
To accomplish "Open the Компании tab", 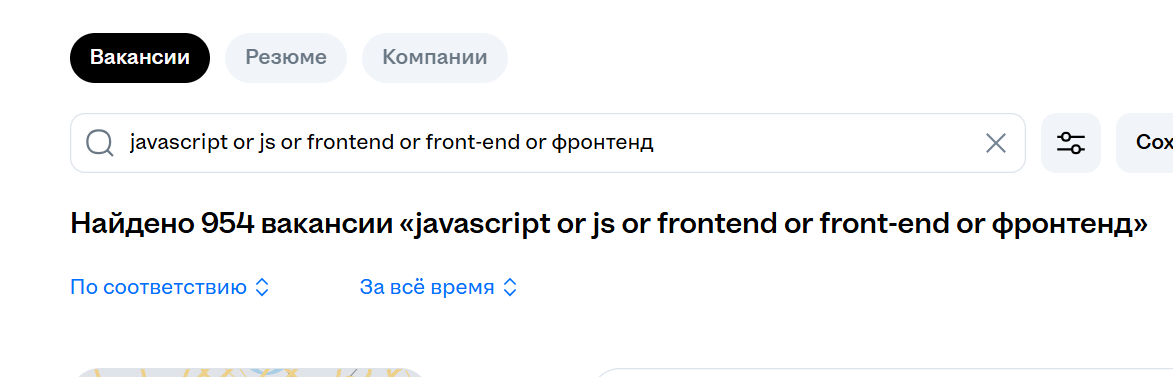I will pyautogui.click(x=435, y=58).
